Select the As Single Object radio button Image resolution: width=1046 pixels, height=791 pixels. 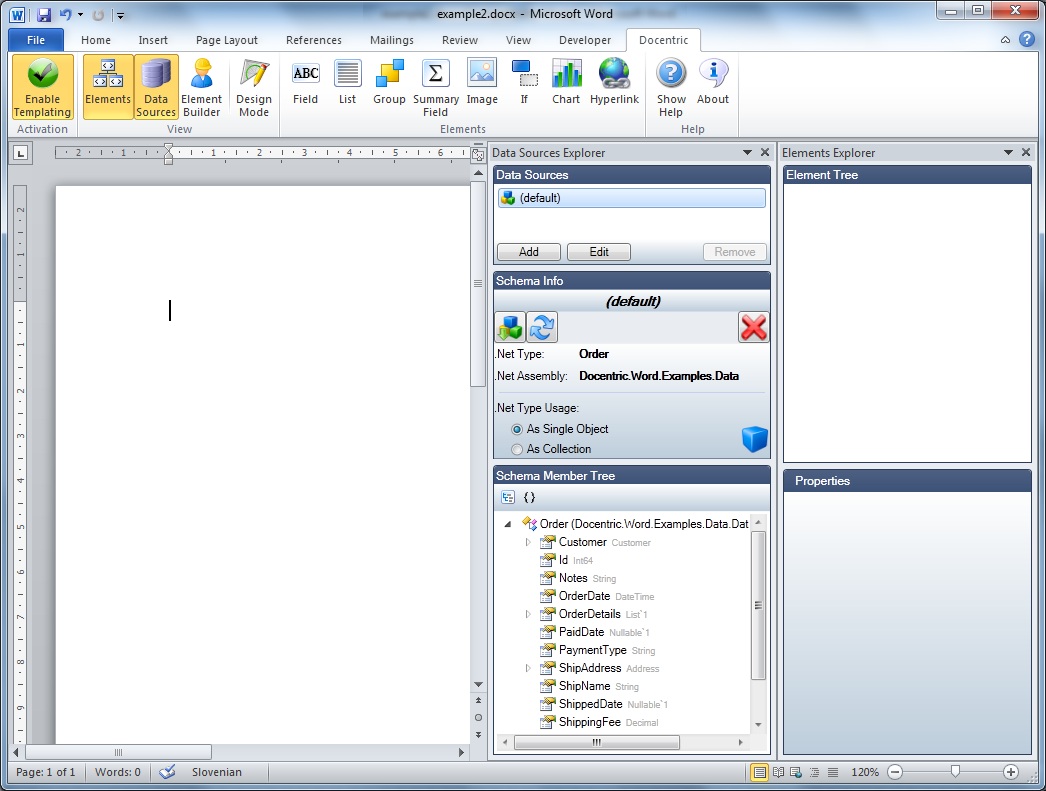[517, 430]
